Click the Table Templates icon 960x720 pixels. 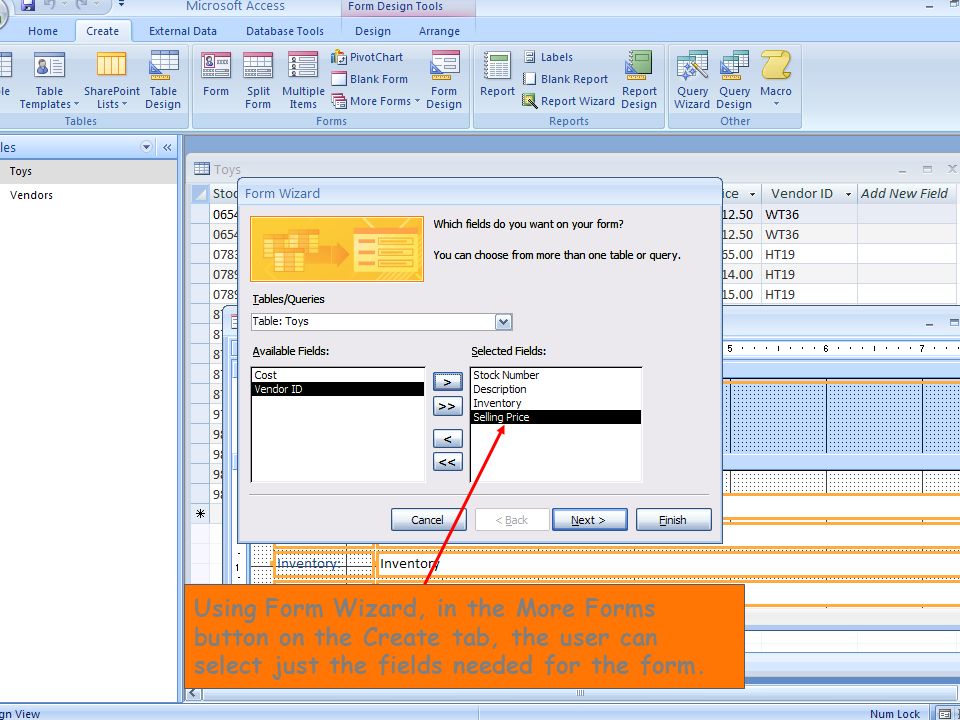(49, 65)
